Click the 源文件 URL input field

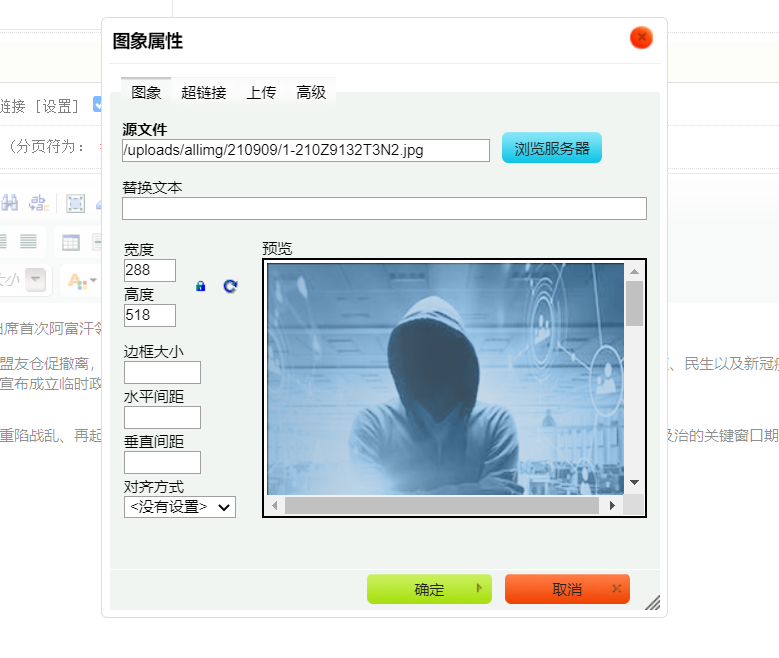(306, 150)
